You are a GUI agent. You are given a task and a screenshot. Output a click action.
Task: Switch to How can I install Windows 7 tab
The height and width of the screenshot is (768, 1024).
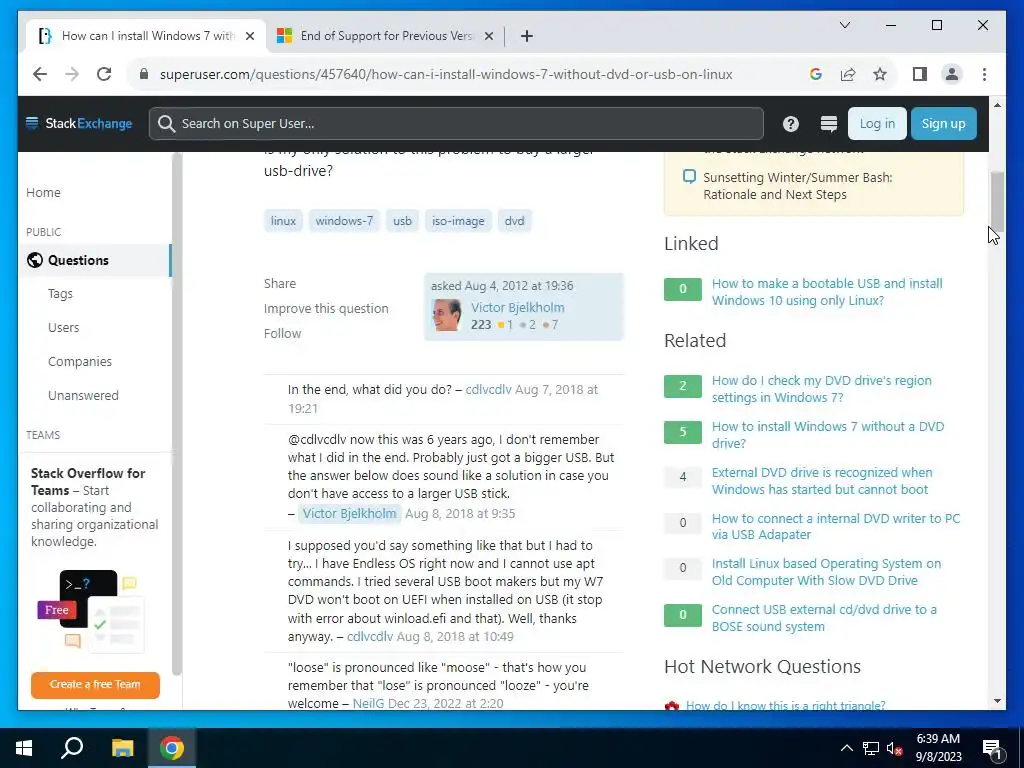(146, 36)
